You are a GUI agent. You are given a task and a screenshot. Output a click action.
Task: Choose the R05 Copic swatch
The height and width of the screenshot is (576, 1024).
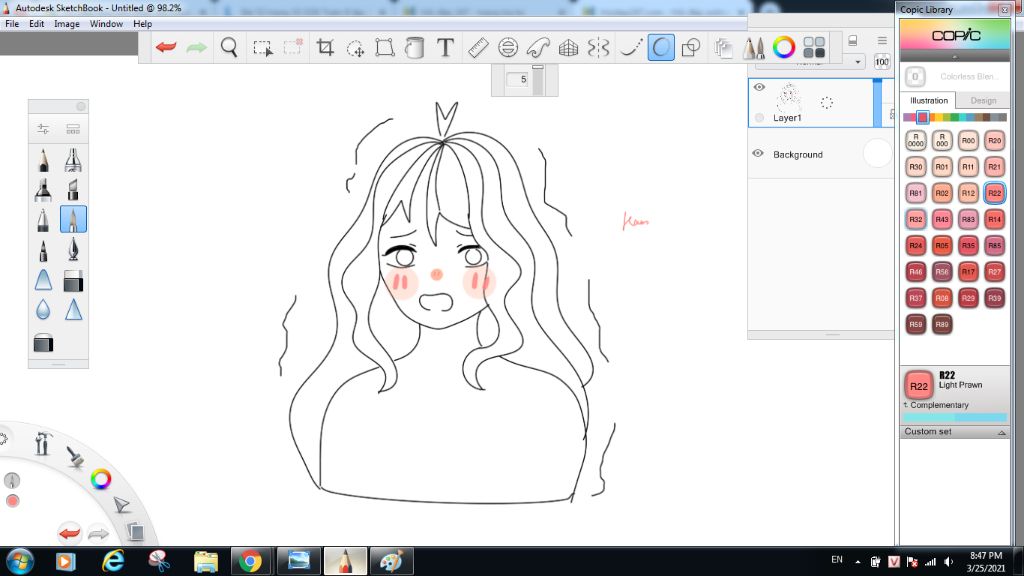pos(942,246)
